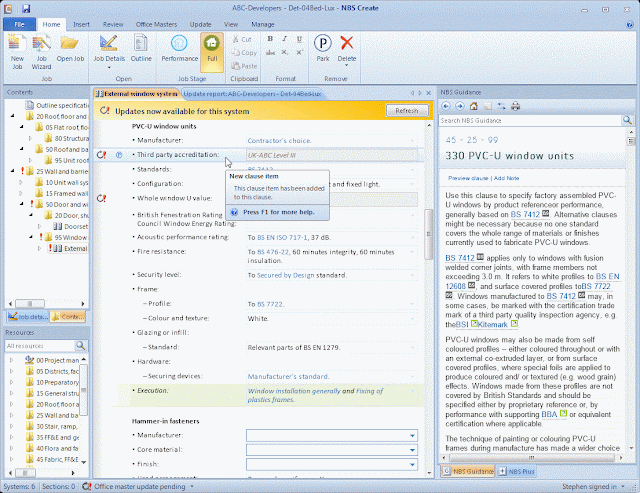Viewport: 640px width, 493px height.
Task: Click the Copy command
Action: (244, 53)
